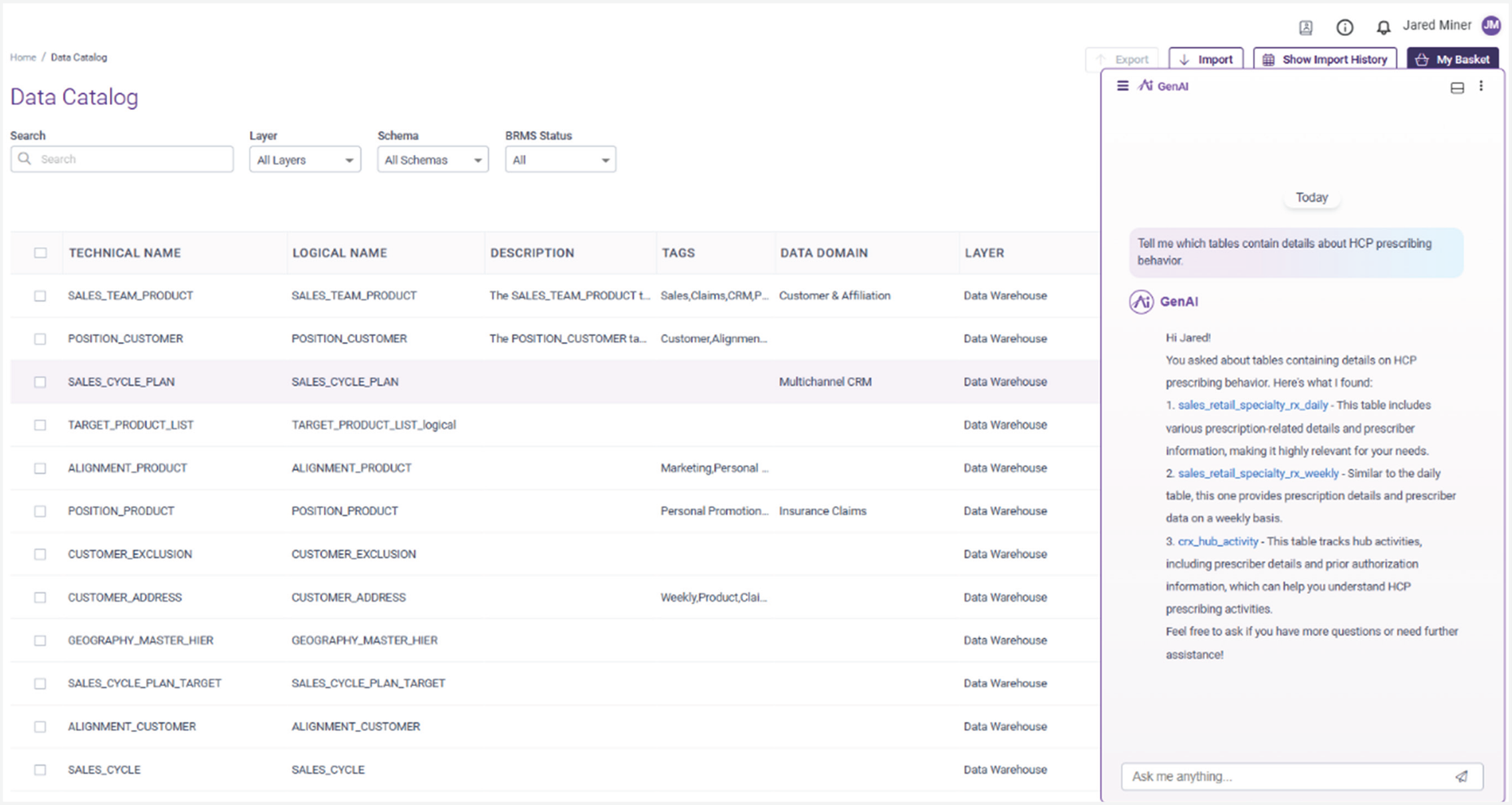This screenshot has height=805, width=1512.
Task: Open the GenAI three-dot options menu
Action: click(1481, 86)
